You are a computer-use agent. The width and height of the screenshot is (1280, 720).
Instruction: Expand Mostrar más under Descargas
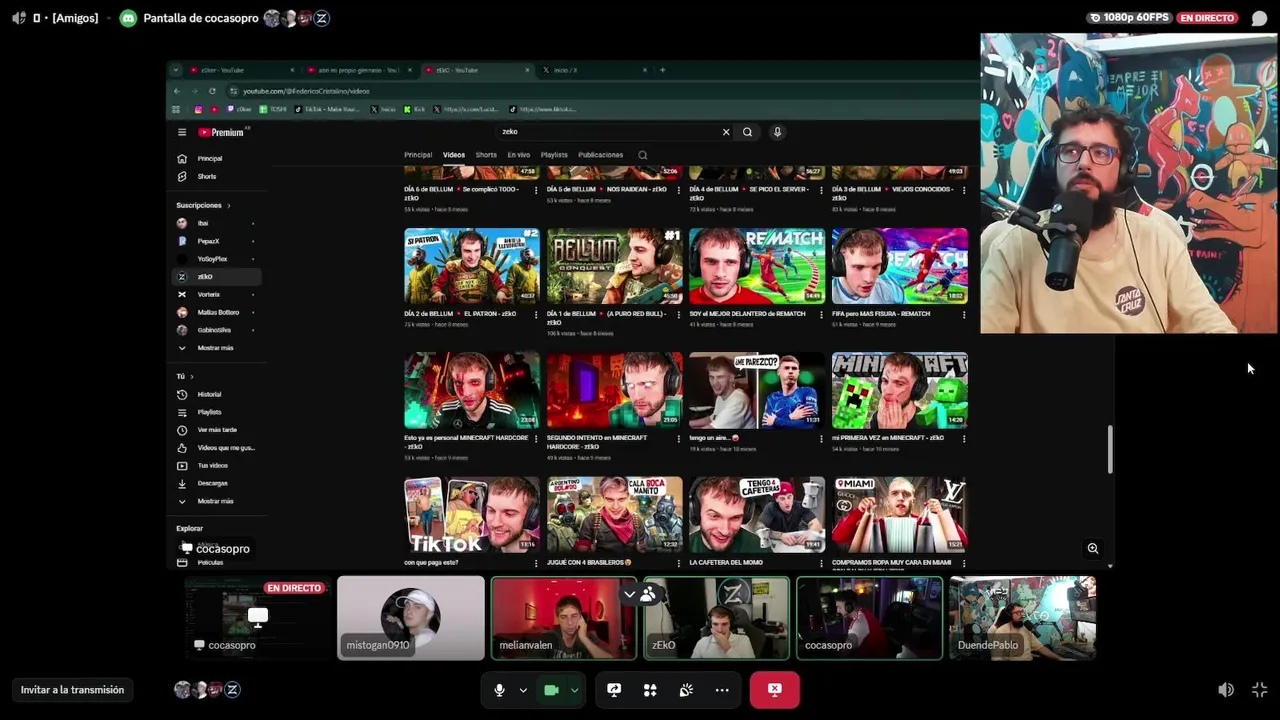coord(216,501)
